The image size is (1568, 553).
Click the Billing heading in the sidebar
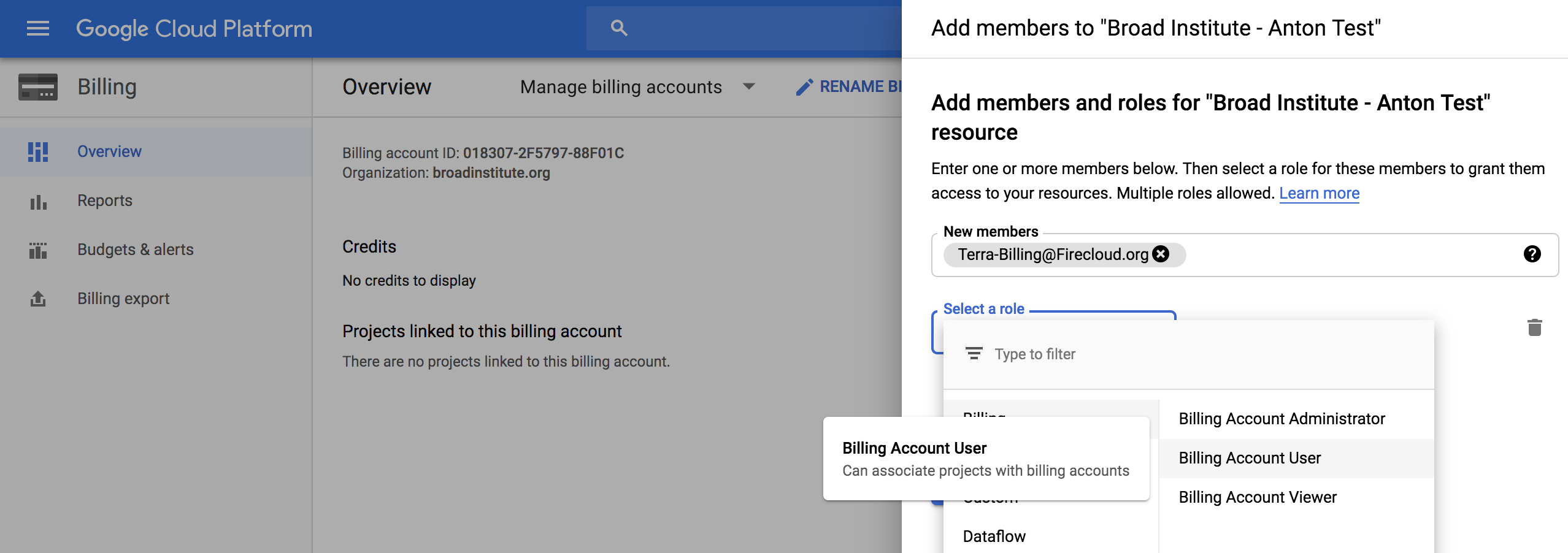[107, 87]
